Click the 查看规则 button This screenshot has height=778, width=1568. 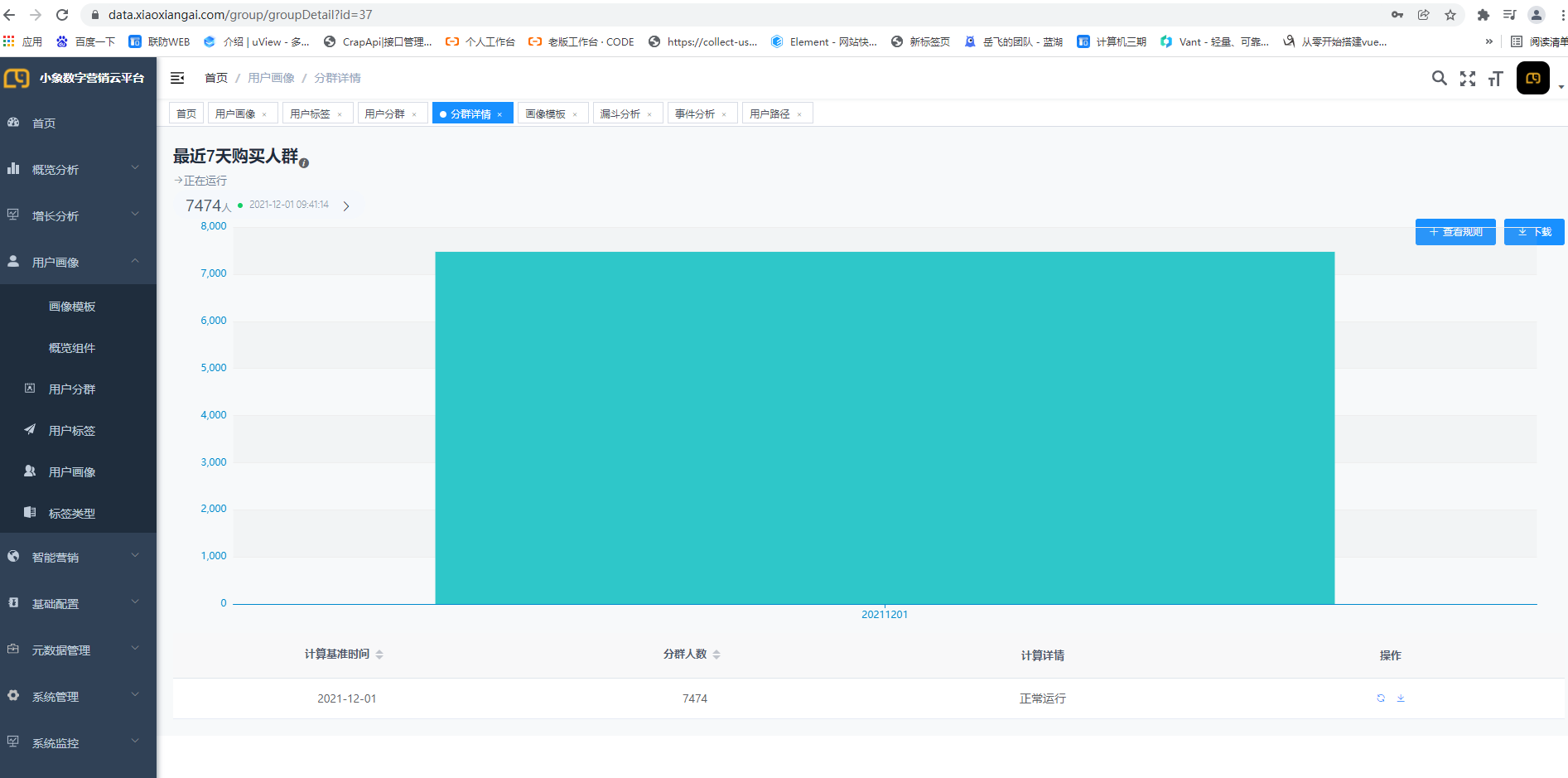[1455, 231]
